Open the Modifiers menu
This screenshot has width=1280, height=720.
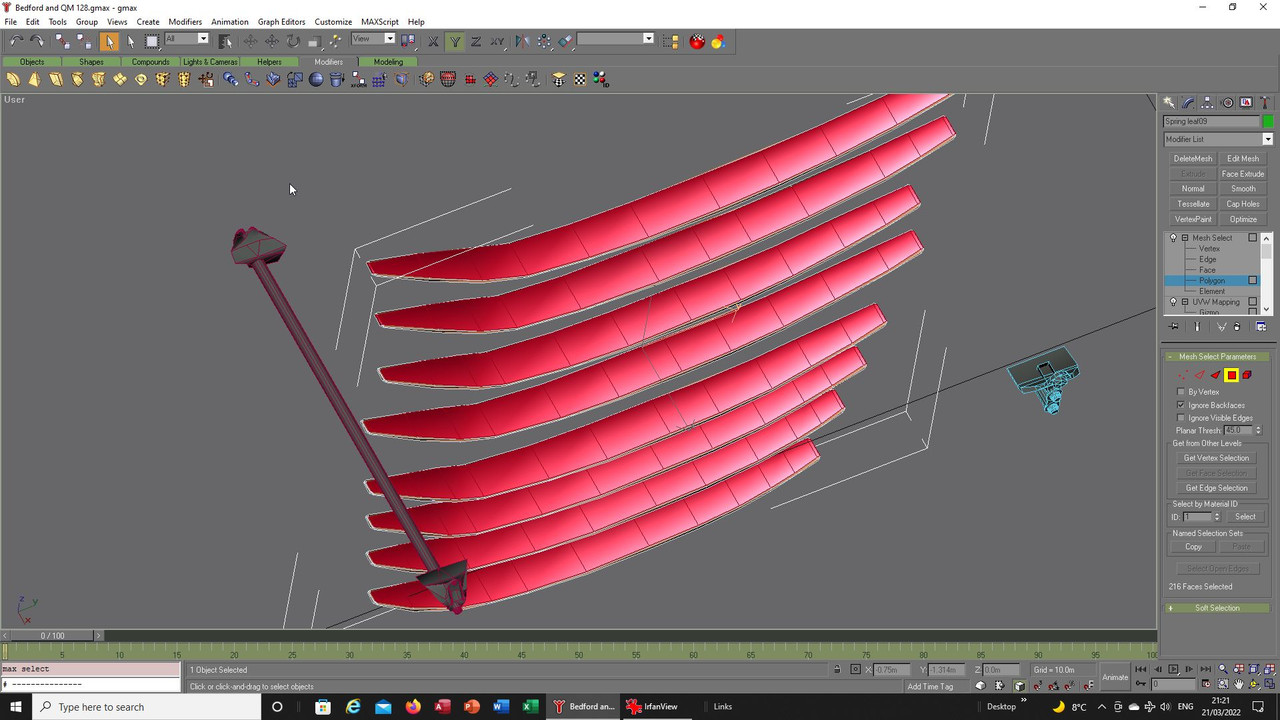pyautogui.click(x=185, y=21)
